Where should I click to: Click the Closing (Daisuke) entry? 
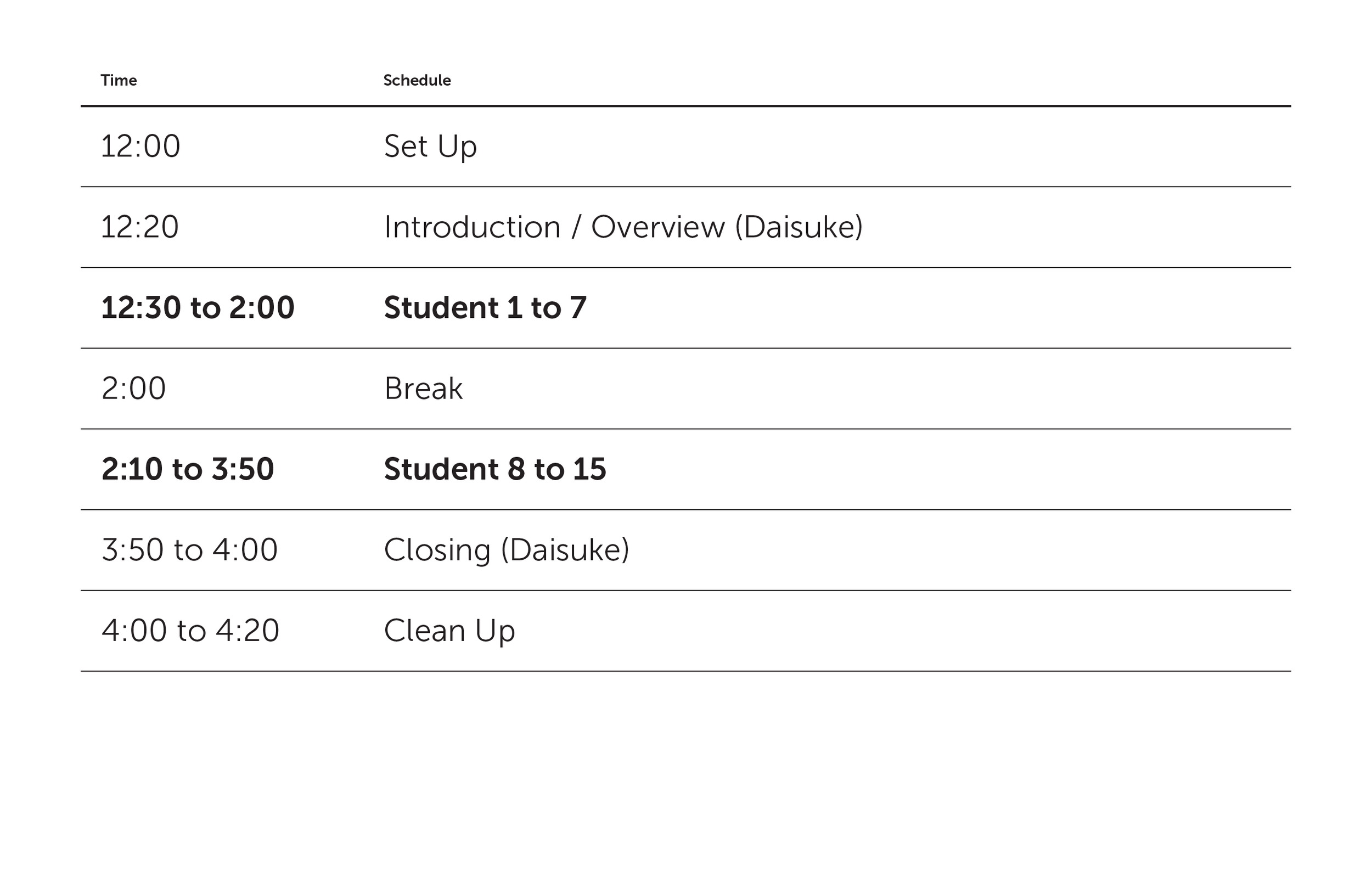[x=507, y=550]
